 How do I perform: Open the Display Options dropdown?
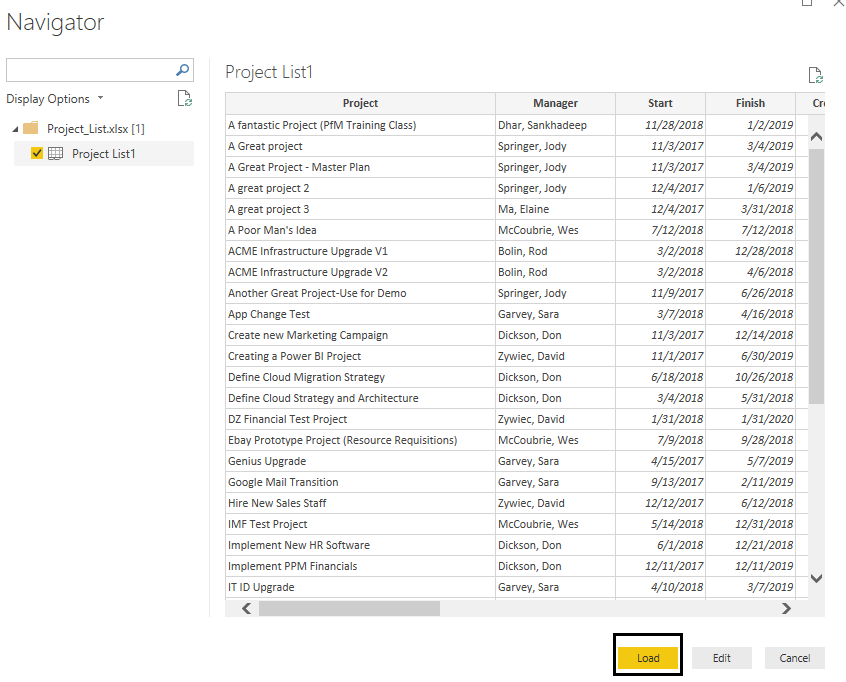[54, 99]
